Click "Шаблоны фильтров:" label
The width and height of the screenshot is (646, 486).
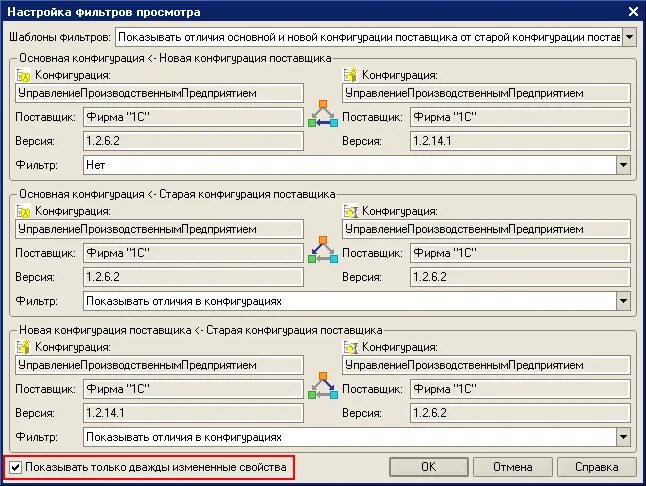[60, 37]
